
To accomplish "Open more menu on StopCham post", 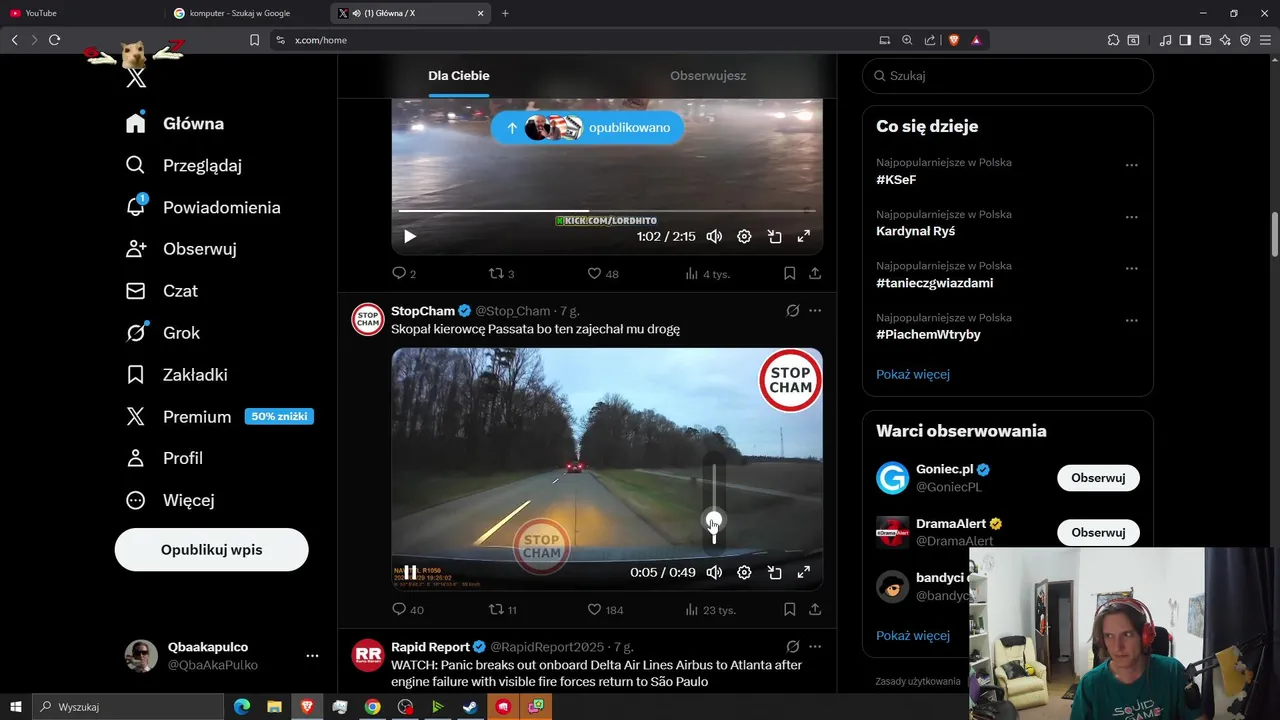I will click(815, 311).
